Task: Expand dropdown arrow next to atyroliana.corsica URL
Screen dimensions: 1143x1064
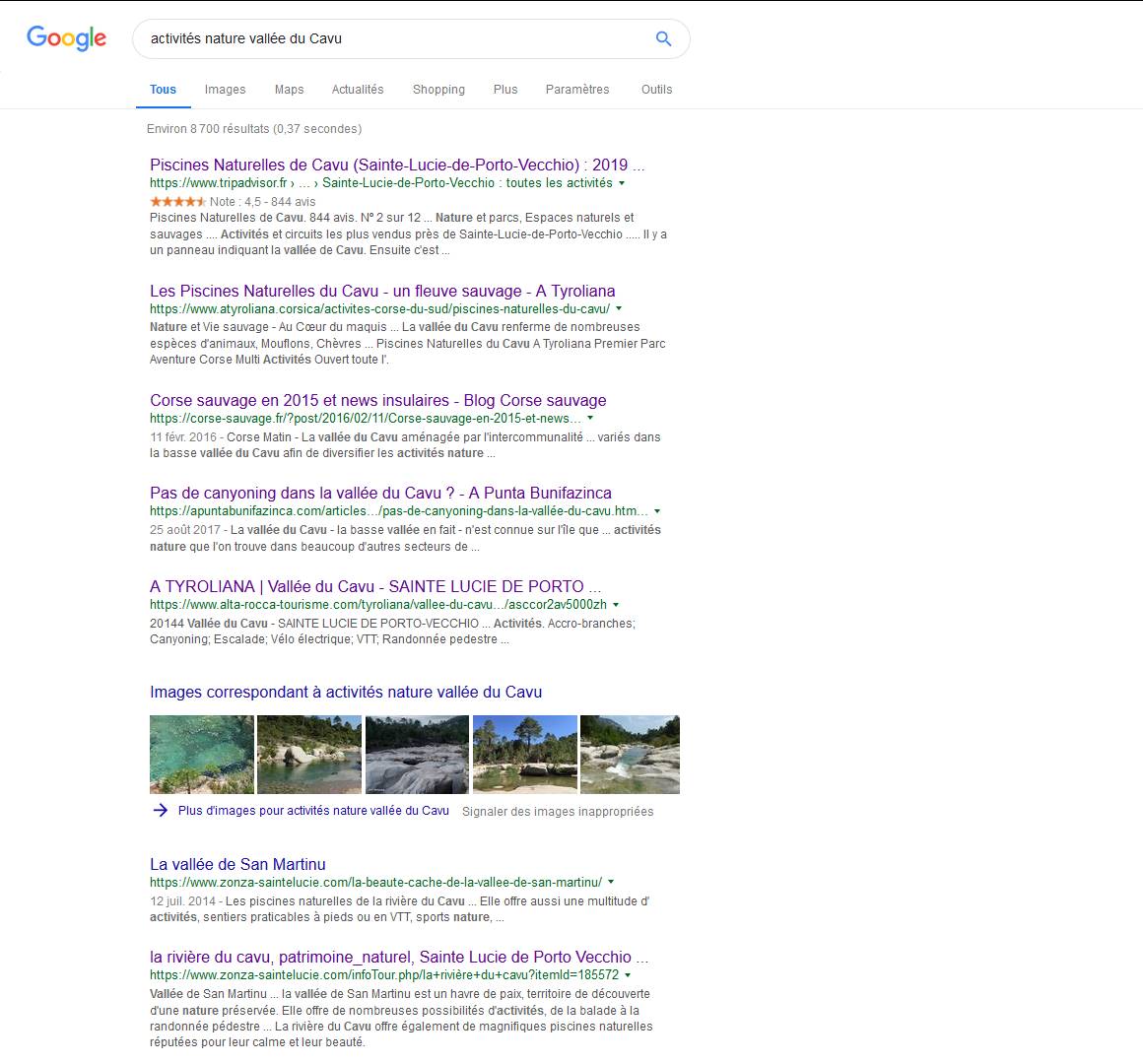Action: tap(619, 309)
